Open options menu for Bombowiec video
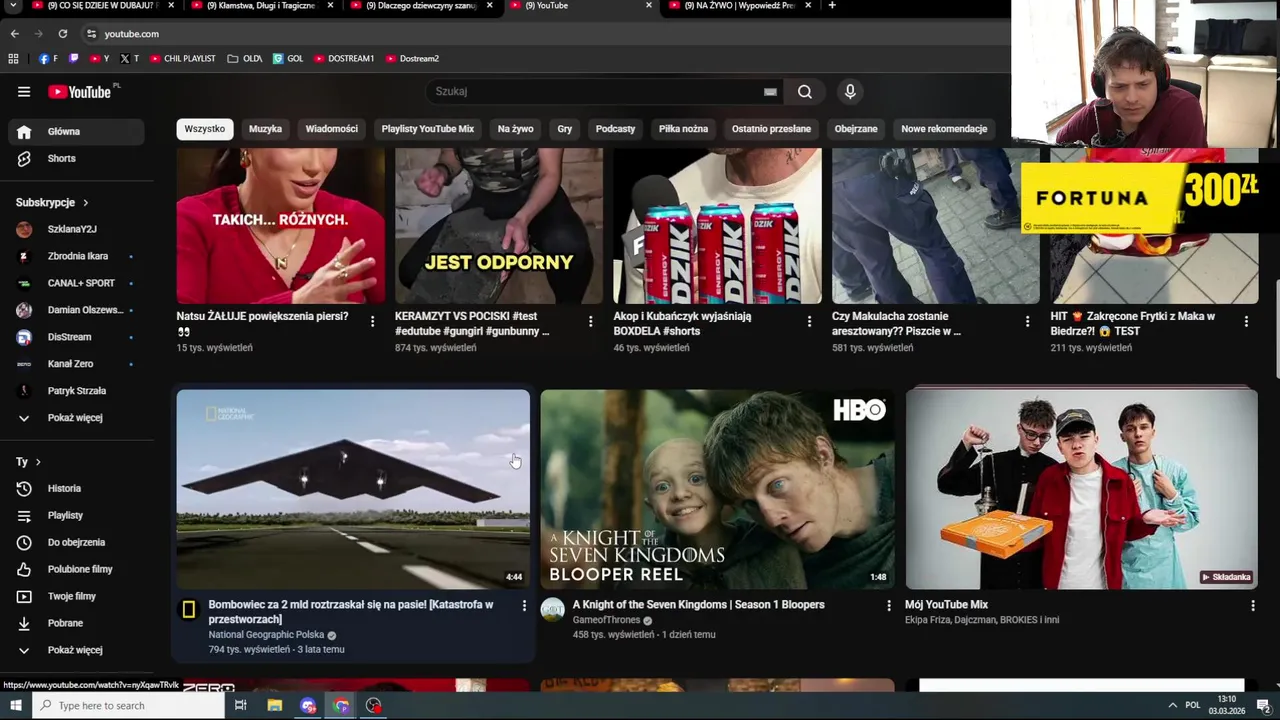This screenshot has height=720, width=1280. [524, 606]
